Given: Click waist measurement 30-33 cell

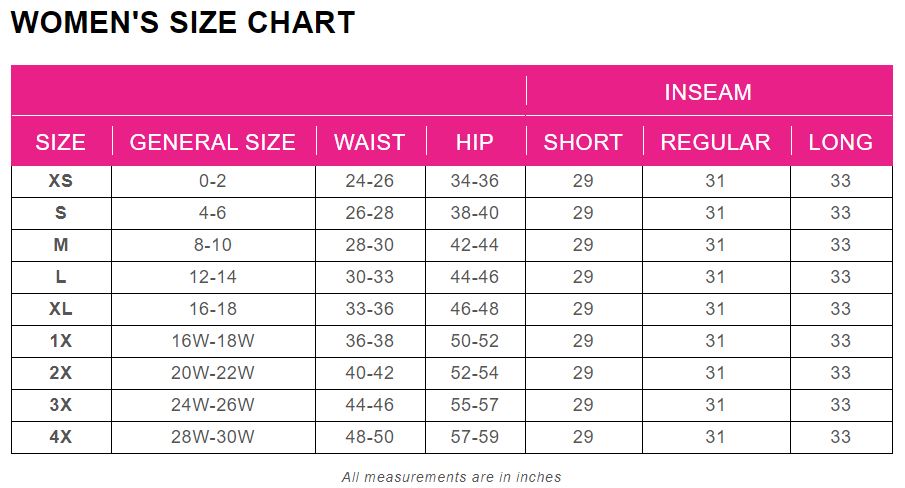Looking at the screenshot, I should [x=370, y=277].
